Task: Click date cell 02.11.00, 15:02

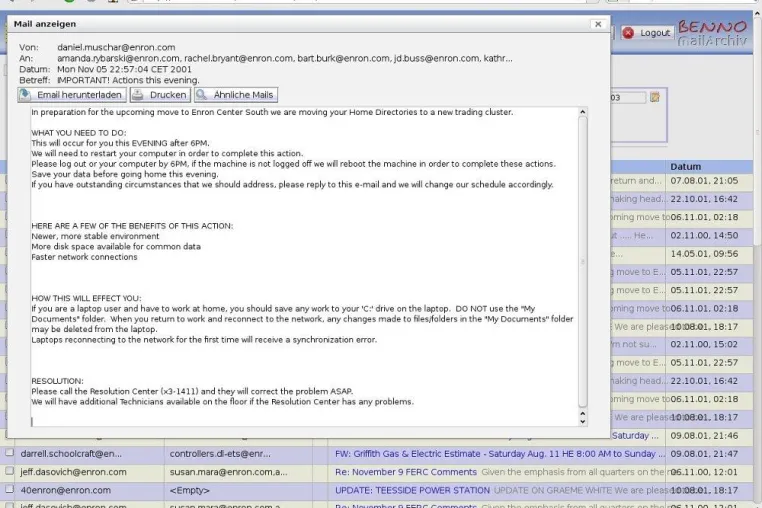Action: (x=704, y=344)
